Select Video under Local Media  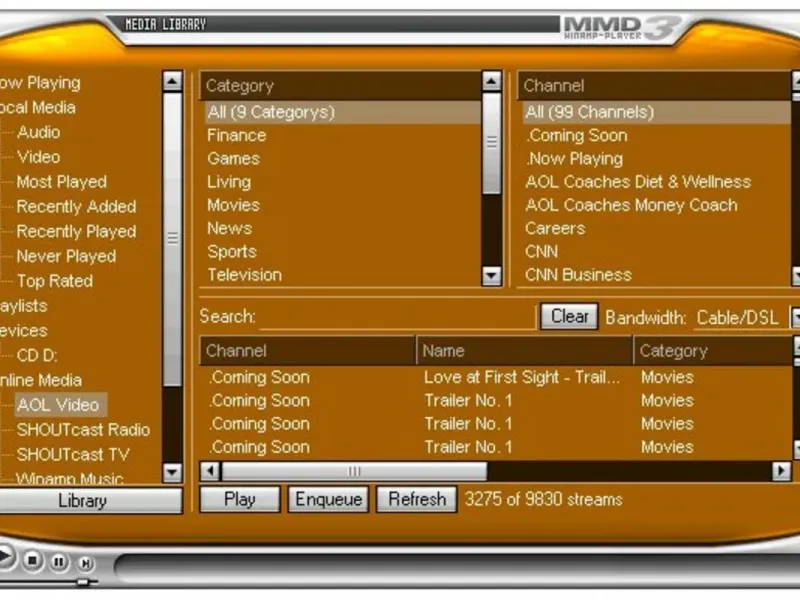[x=39, y=157]
